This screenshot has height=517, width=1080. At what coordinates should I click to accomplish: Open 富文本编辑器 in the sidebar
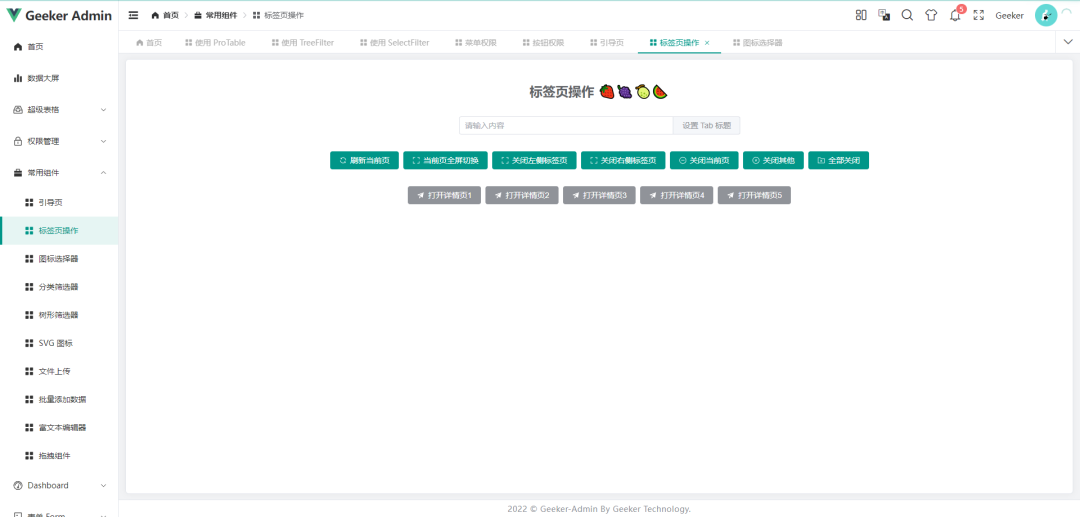(59, 428)
